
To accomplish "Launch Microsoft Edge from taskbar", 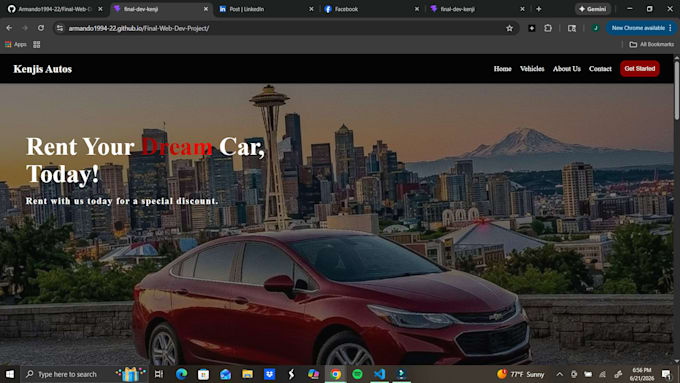I will [181, 374].
